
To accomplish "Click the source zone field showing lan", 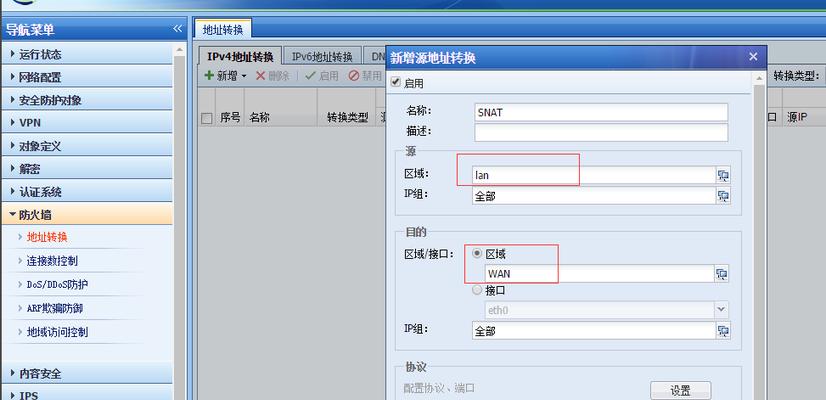I will [x=594, y=175].
